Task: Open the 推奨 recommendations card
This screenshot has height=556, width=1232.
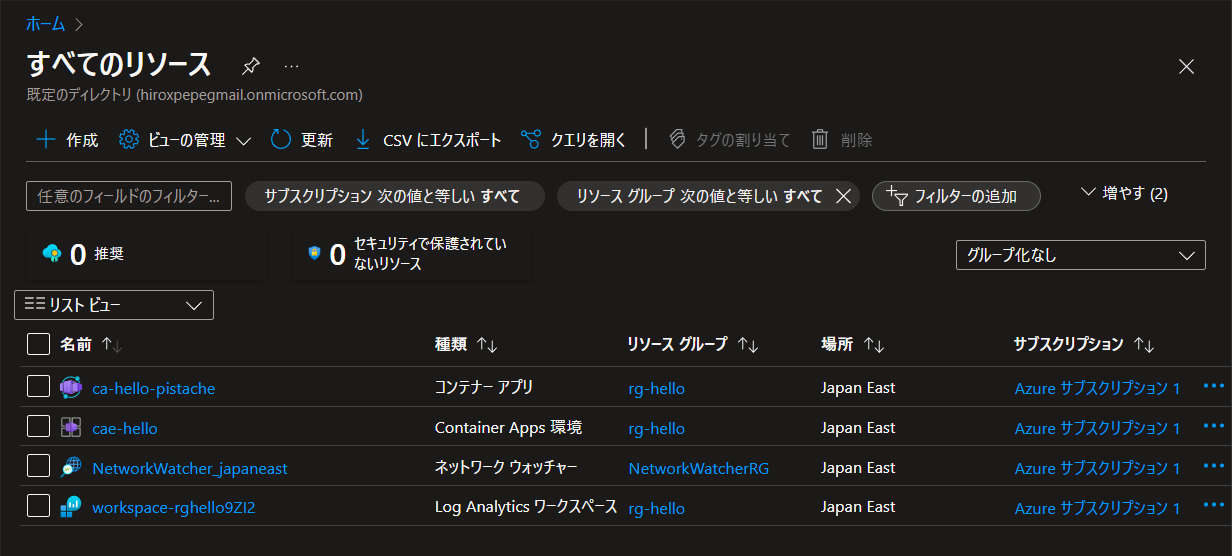Action: (147, 255)
